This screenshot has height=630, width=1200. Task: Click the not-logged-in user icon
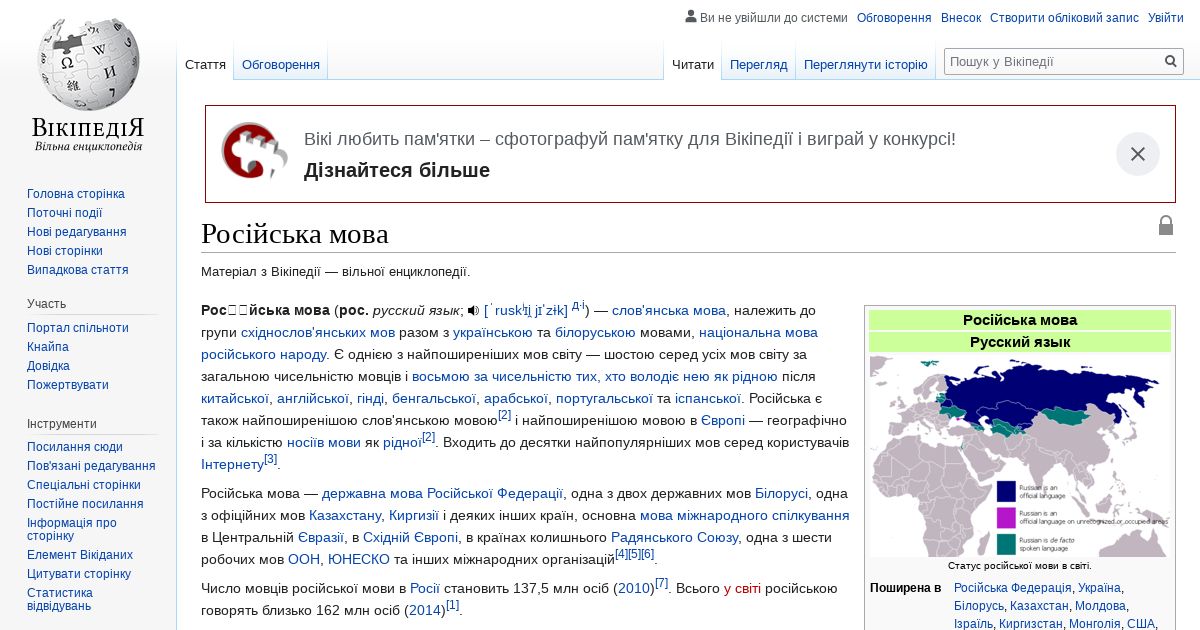tap(691, 16)
